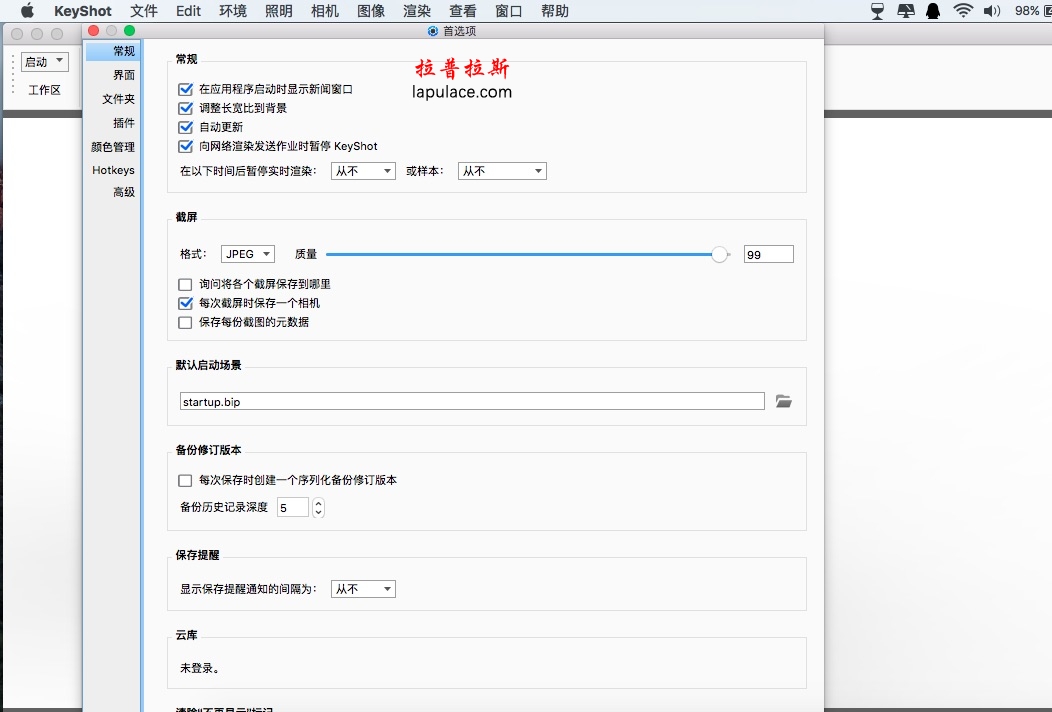Open the Wi-Fi status icon
1052x712 pixels.
click(963, 11)
